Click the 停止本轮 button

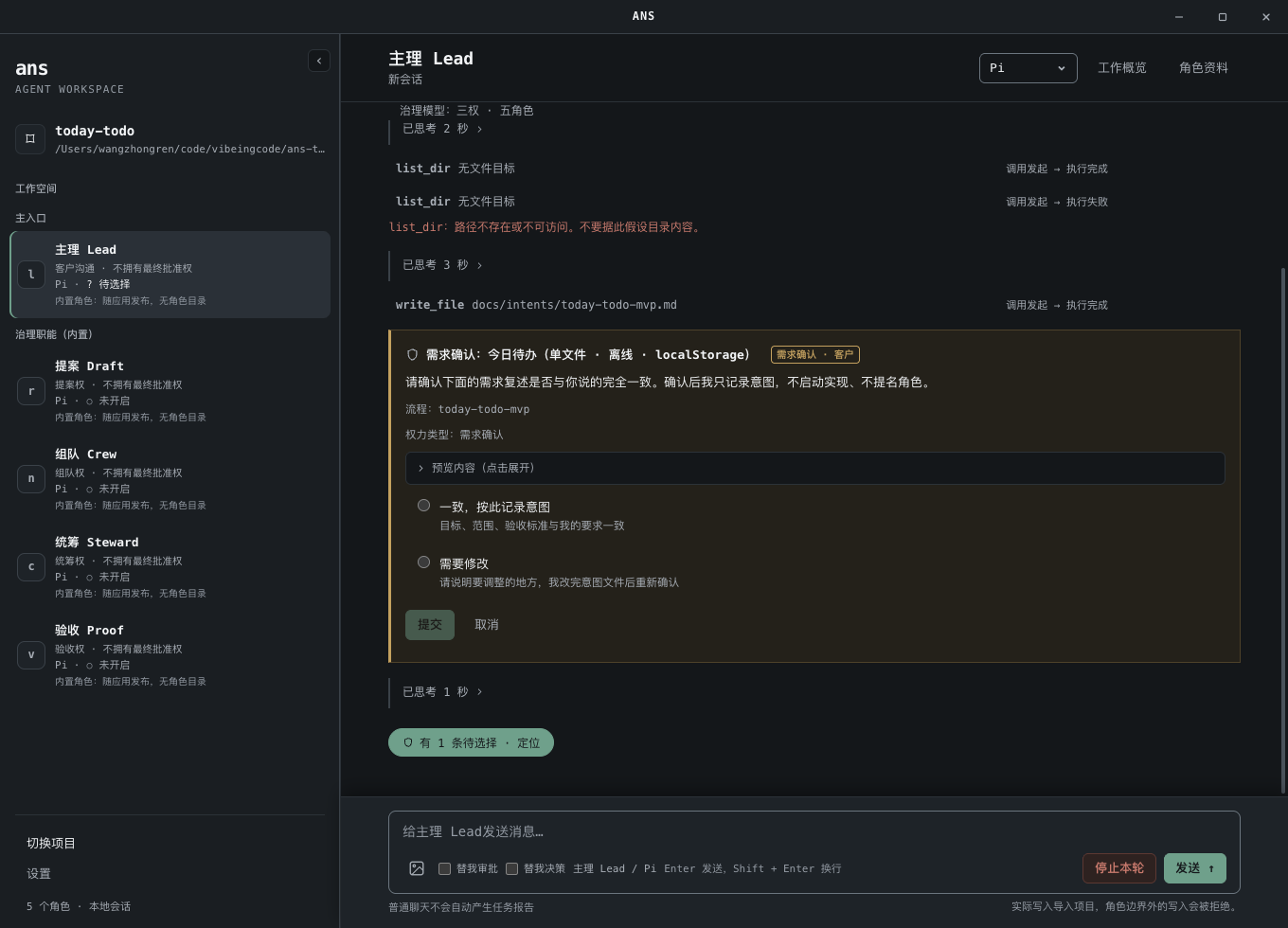(x=1119, y=868)
